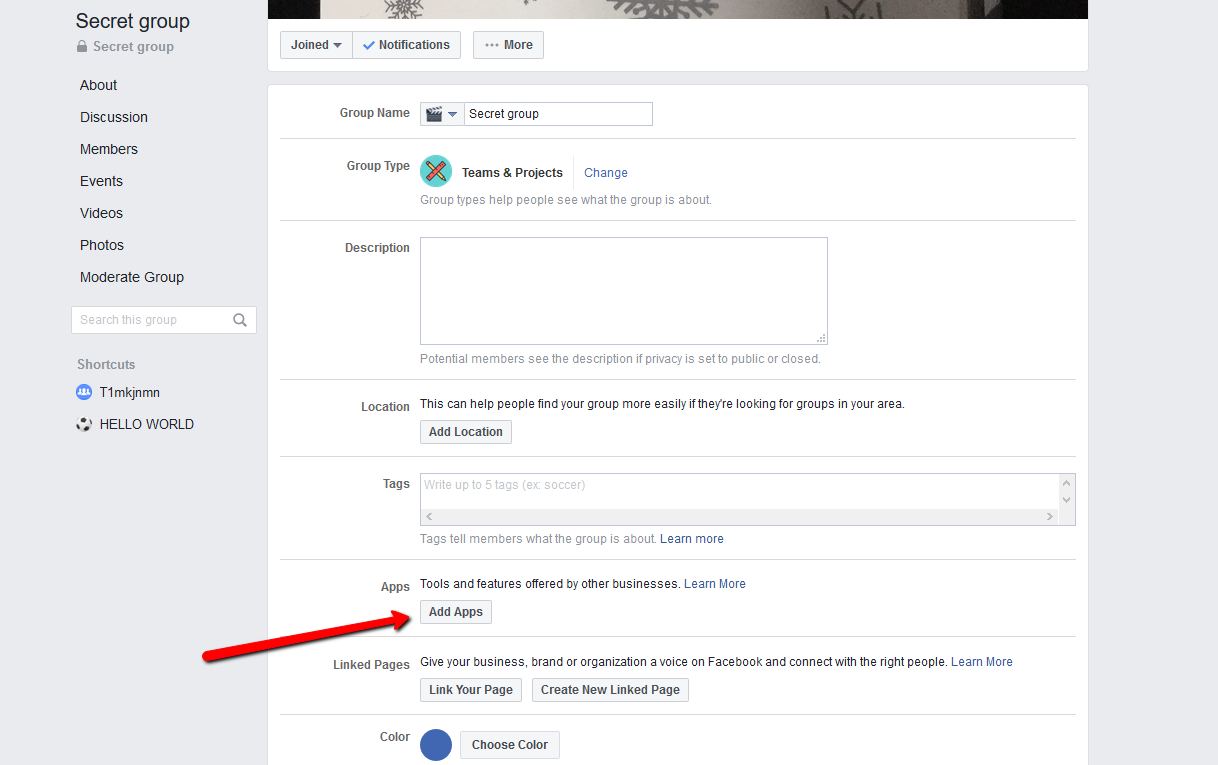The width and height of the screenshot is (1218, 765).
Task: Click the Add Apps button
Action: [456, 612]
